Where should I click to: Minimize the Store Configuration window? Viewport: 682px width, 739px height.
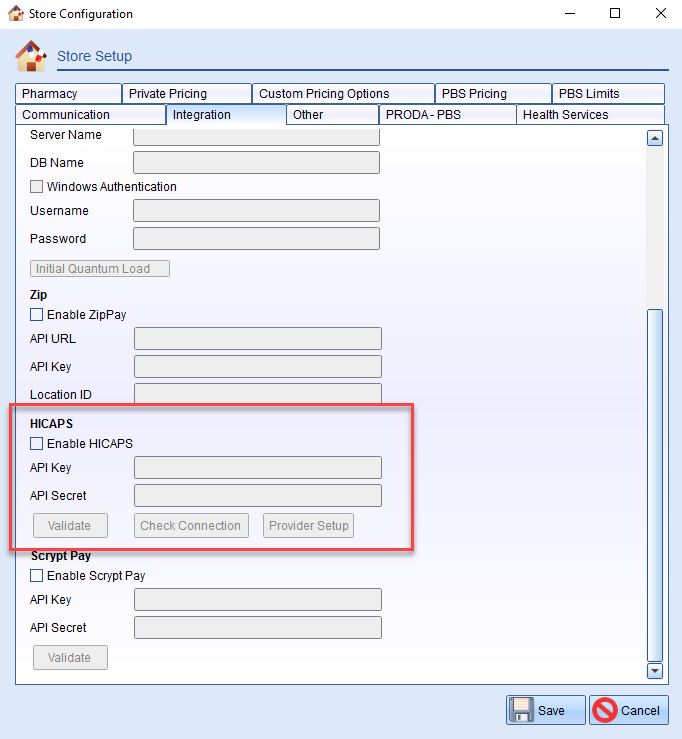(x=570, y=13)
